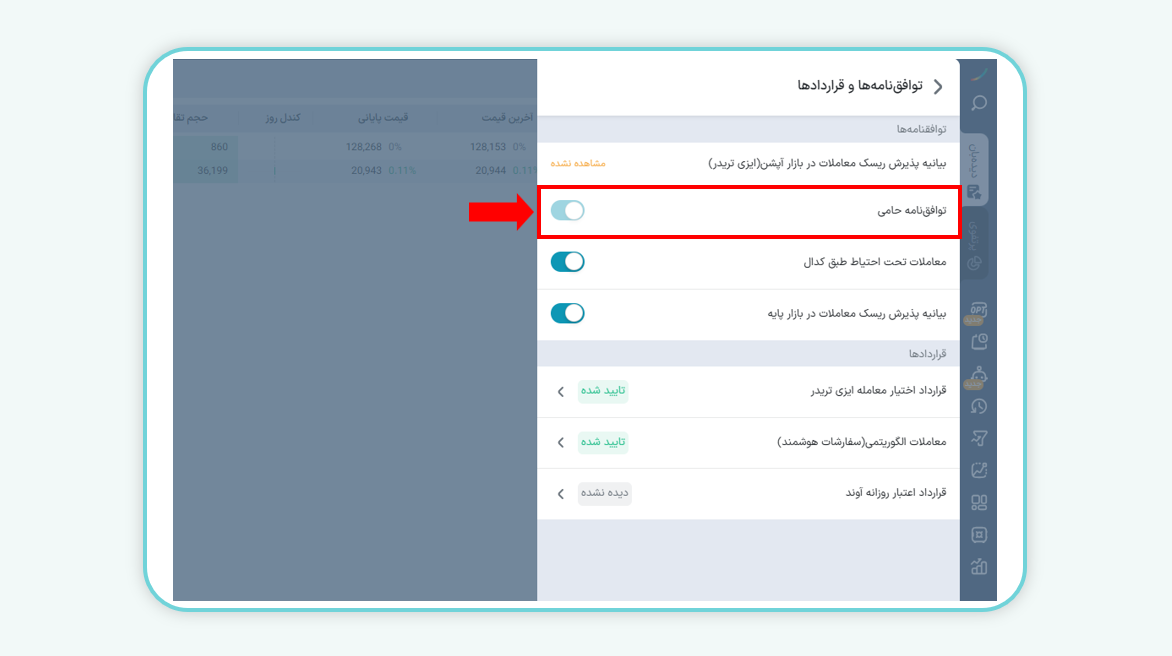Viewport: 1172px width, 656px height.
Task: Select the توافقنامه‌ها section header
Action: (x=925, y=127)
